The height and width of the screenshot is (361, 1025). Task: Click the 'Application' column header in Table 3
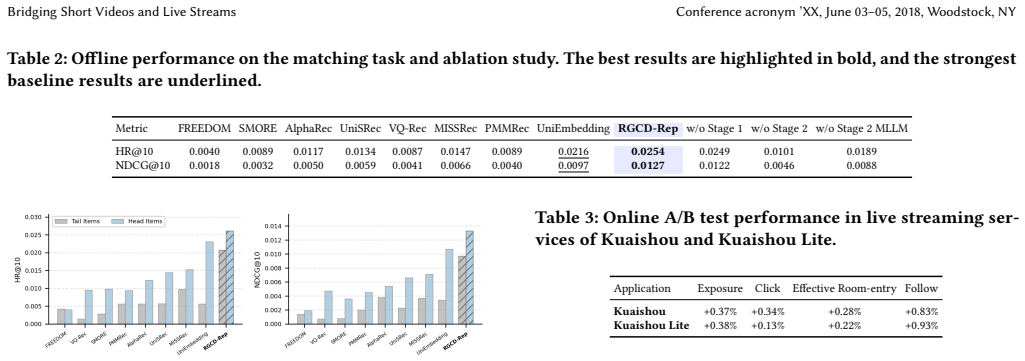pos(643,288)
